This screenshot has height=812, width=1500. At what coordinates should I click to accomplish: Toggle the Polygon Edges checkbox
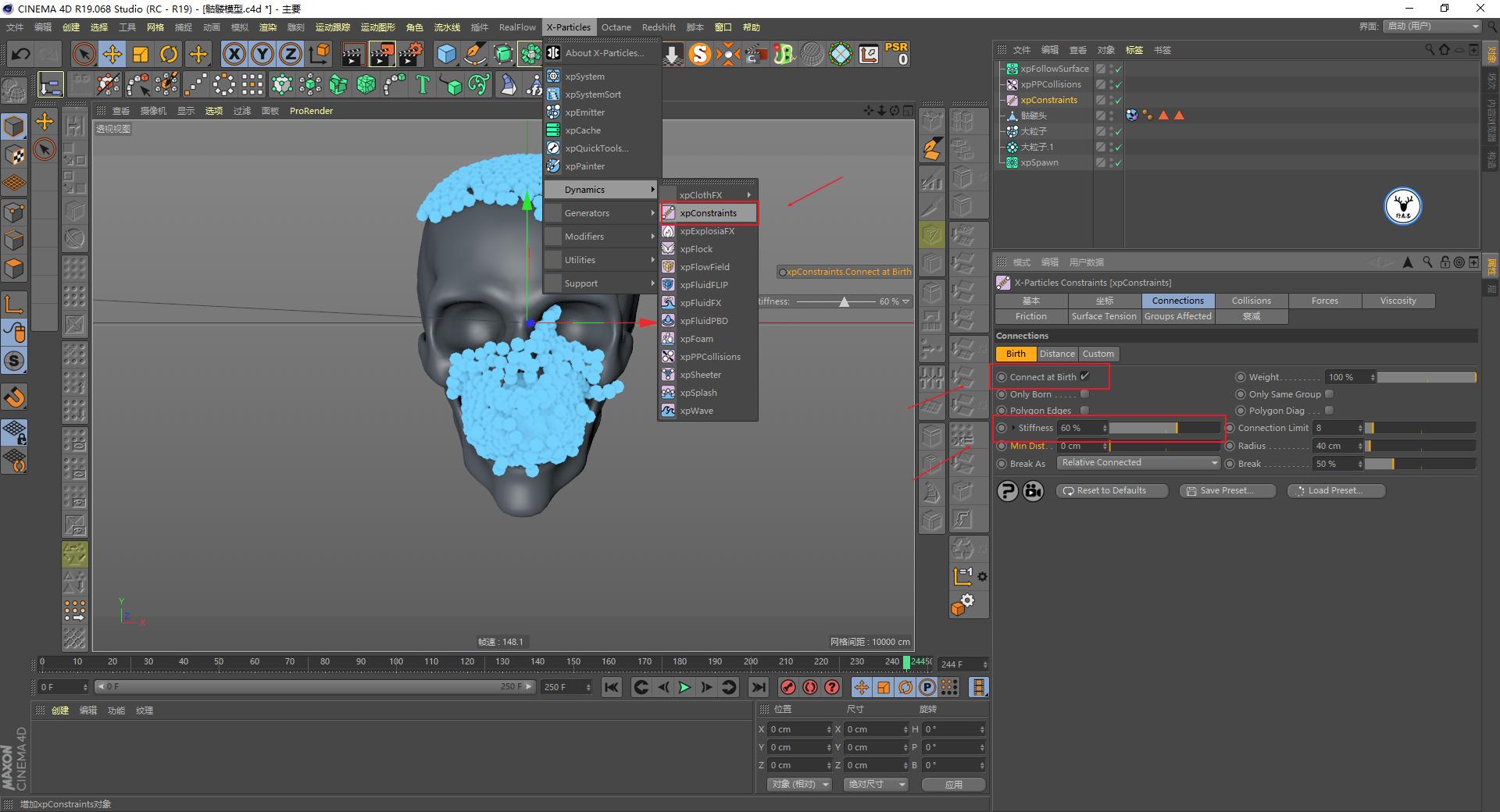click(x=1085, y=410)
